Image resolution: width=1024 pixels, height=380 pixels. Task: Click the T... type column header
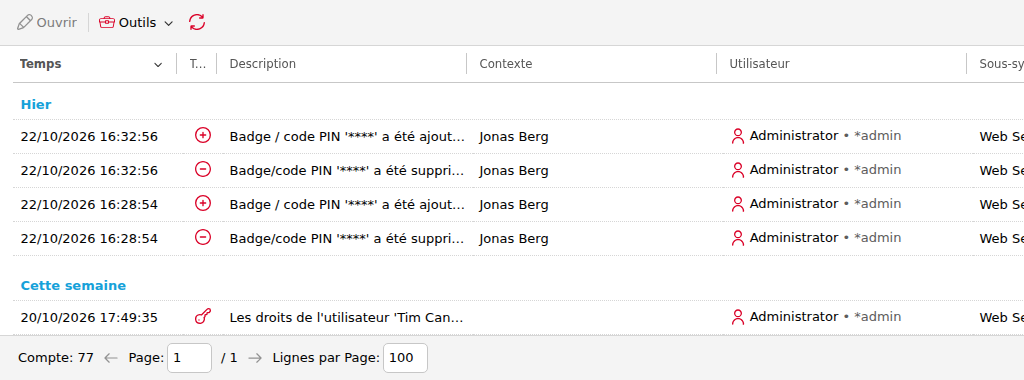pos(197,64)
